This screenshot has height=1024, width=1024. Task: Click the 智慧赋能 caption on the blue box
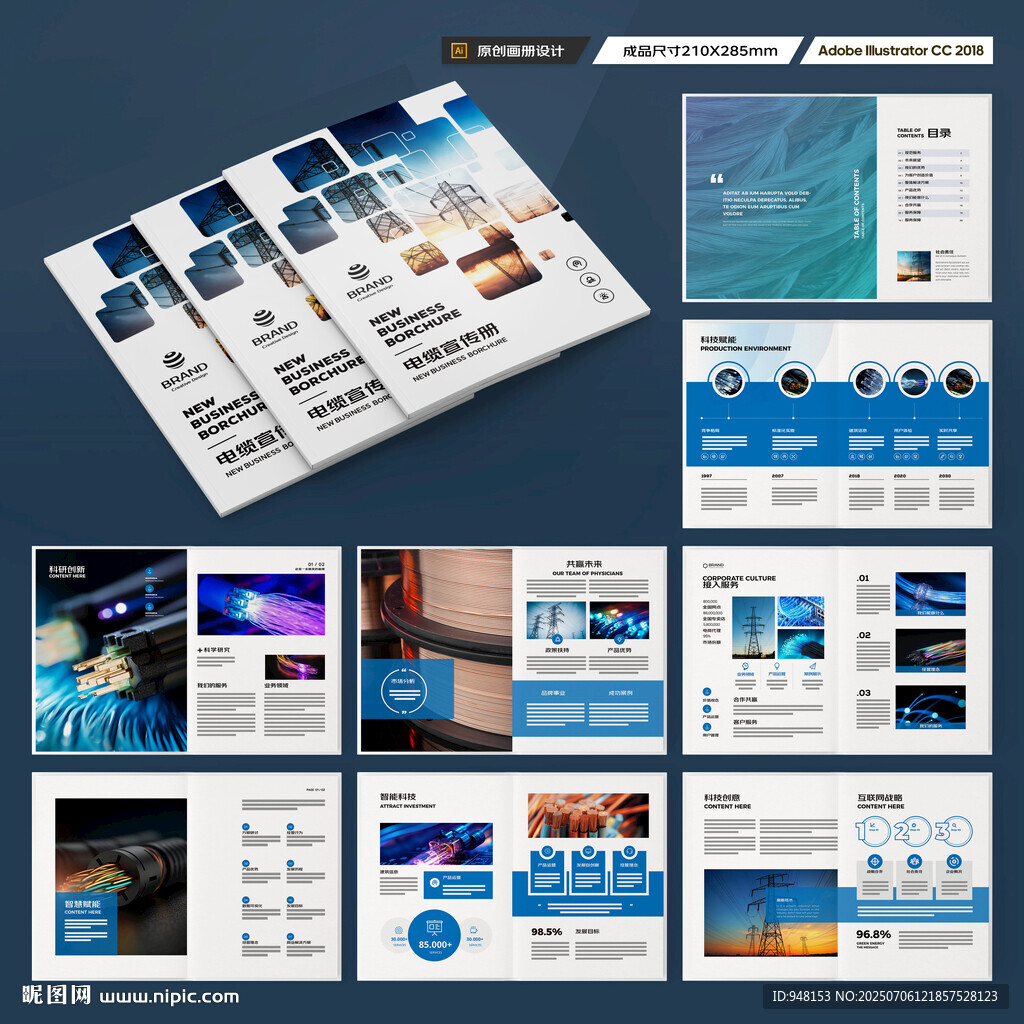click(x=82, y=904)
